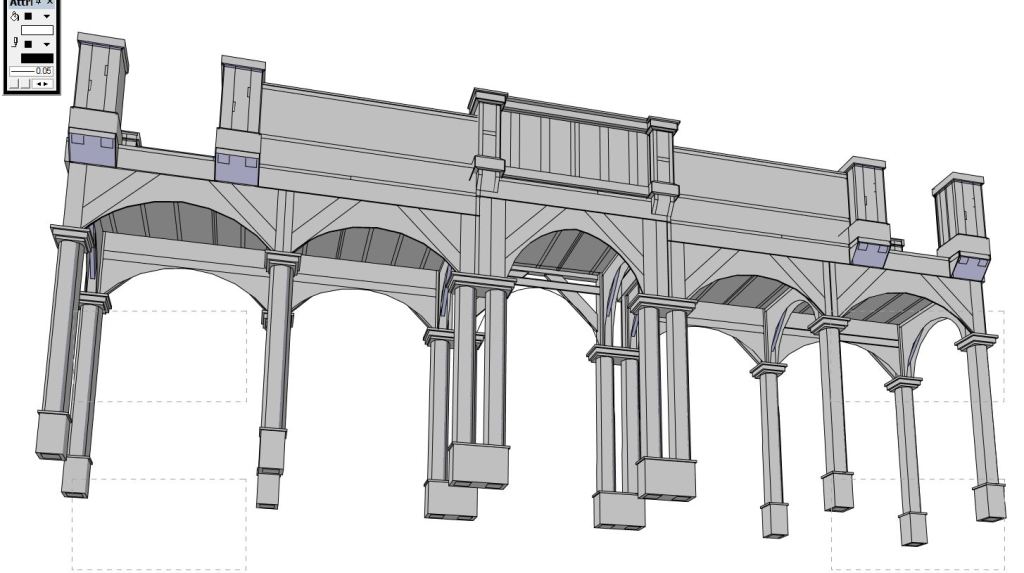Pick the white fill color bar
1024x573 pixels.
tap(37, 31)
